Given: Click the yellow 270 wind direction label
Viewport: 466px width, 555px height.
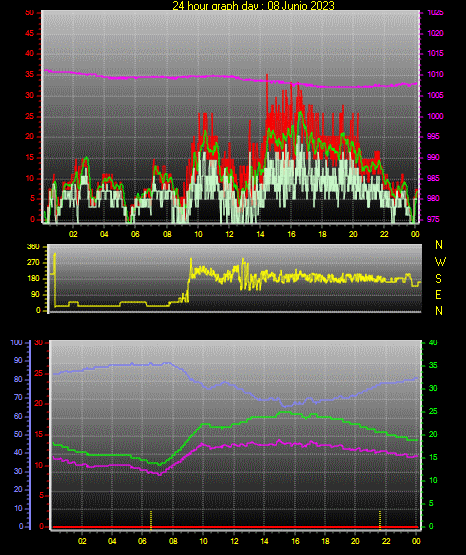Looking at the screenshot, I should 33,263.
